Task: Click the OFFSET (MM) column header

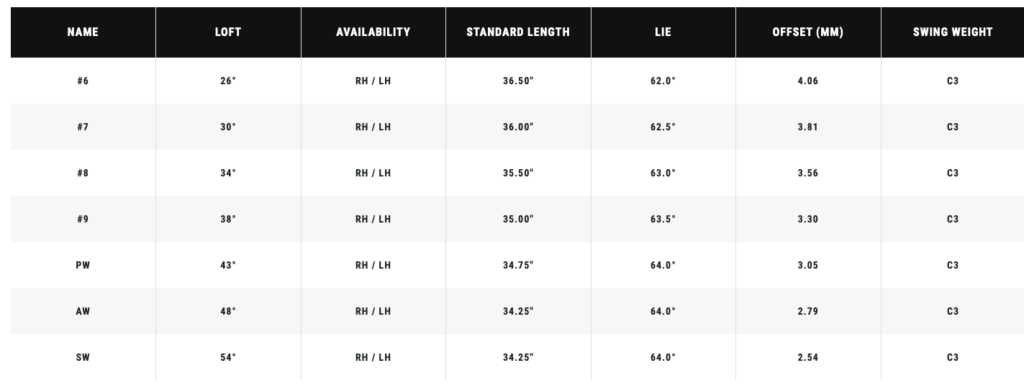Action: coord(808,32)
